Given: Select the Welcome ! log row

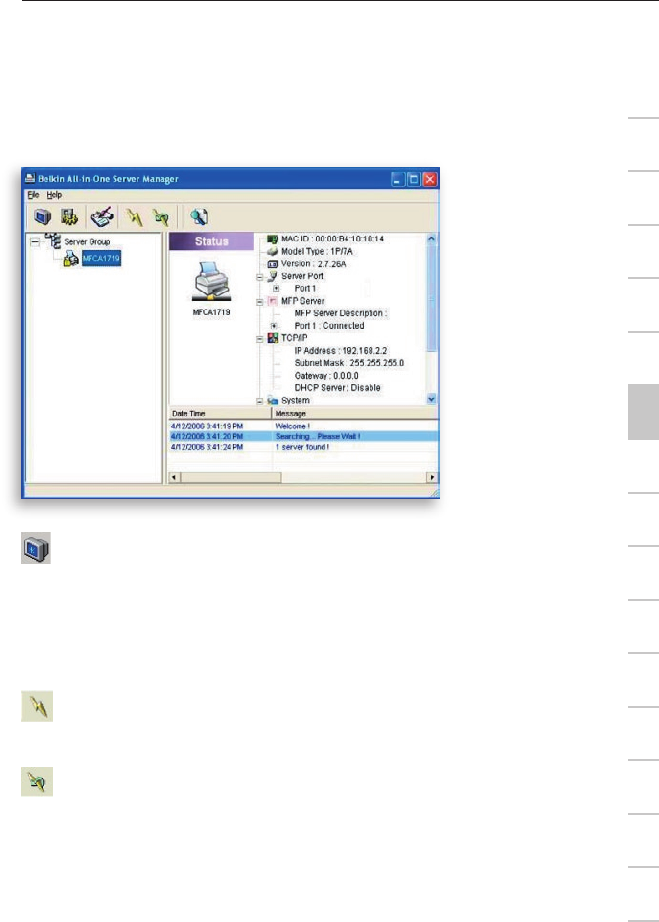Looking at the screenshot, I should 303,426.
